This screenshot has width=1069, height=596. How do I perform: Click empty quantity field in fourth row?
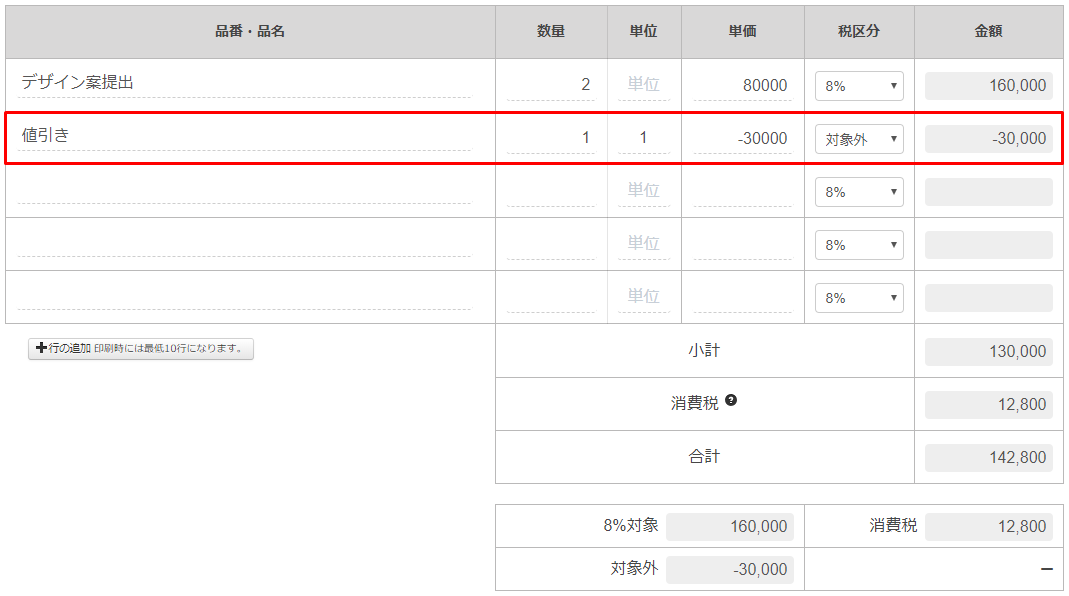pyautogui.click(x=551, y=245)
